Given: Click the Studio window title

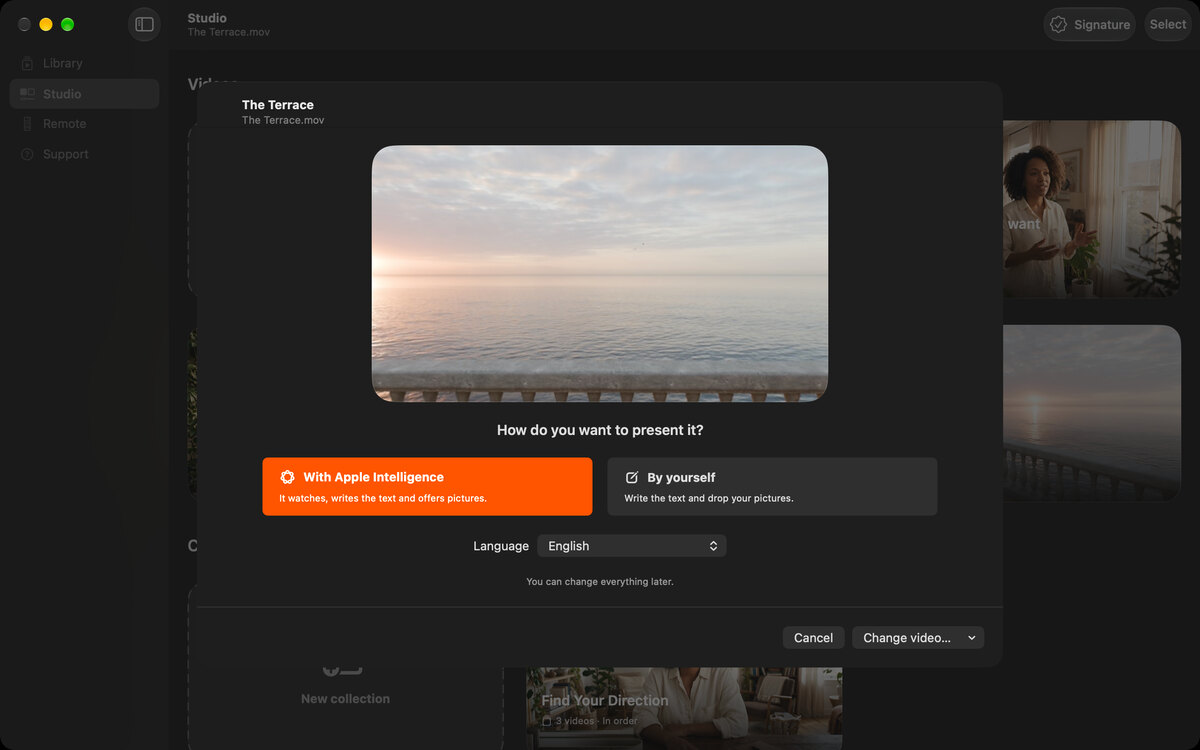Looking at the screenshot, I should pyautogui.click(x=207, y=18).
